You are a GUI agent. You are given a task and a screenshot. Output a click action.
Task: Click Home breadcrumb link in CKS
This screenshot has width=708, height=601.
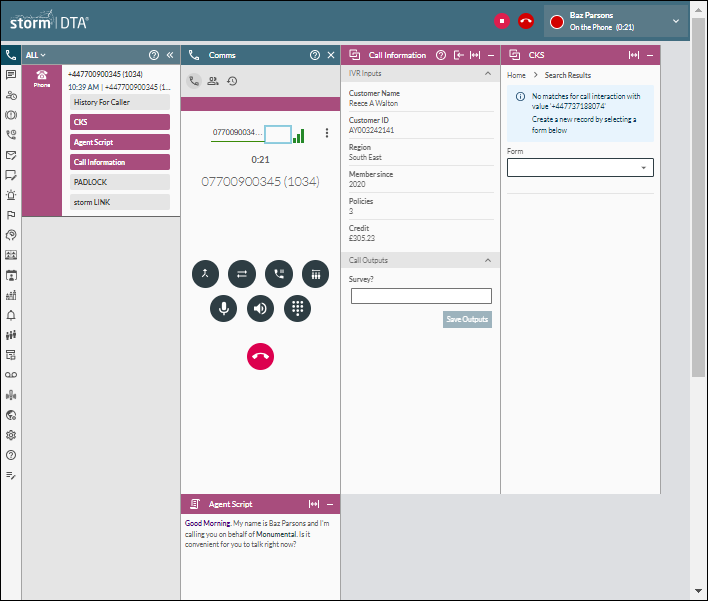[516, 75]
